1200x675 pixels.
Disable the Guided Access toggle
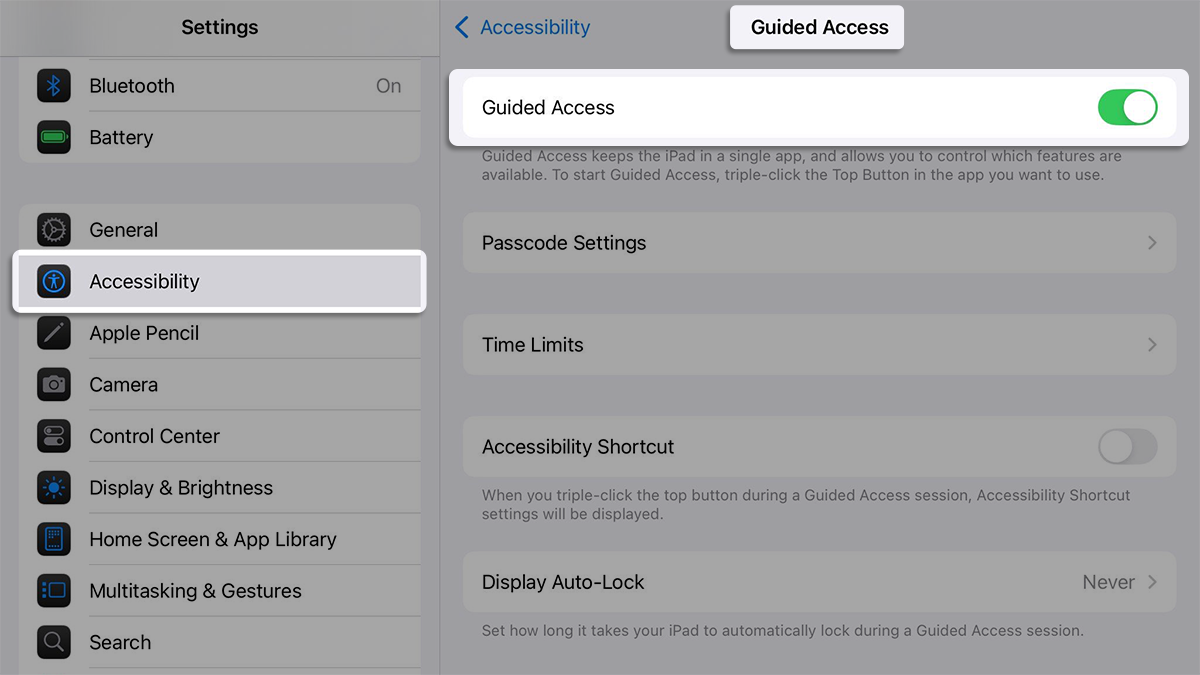click(1128, 107)
